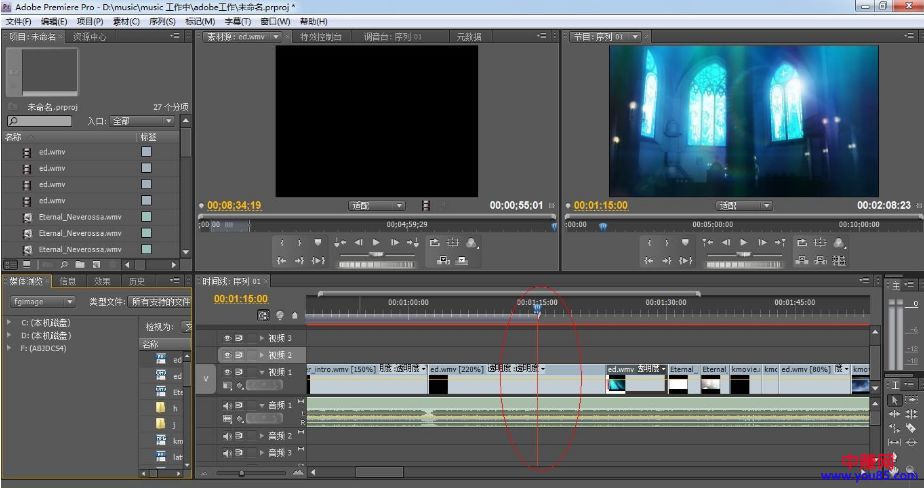924x488 pixels.
Task: Hide the 视频 3 track eye icon
Action: pos(226,338)
